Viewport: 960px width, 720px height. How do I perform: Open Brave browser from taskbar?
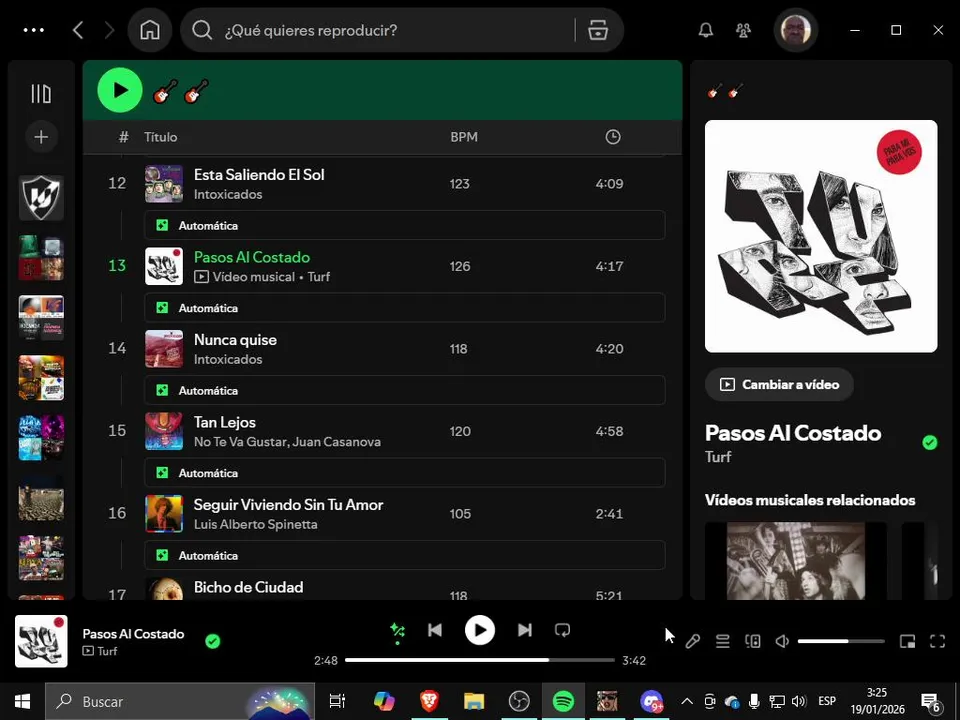[x=429, y=701]
